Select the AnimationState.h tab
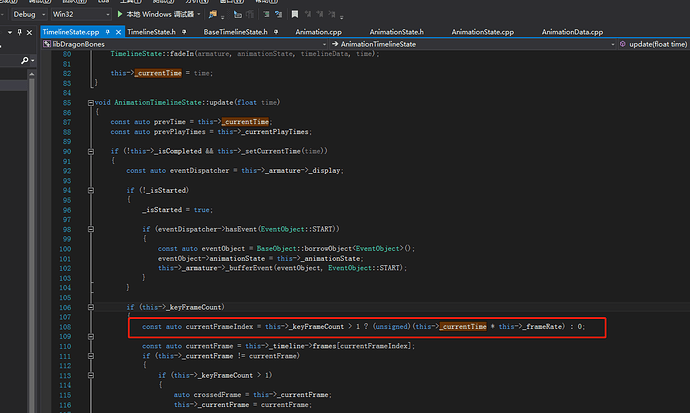This screenshot has height=413, width=690. click(x=396, y=32)
